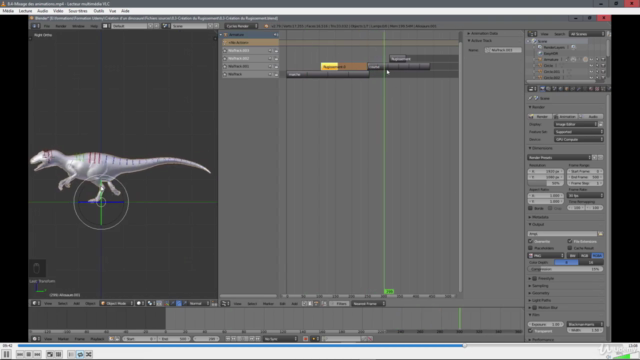This screenshot has width=640, height=360.
Task: Open the Render Presets dropdown
Action: pyautogui.click(x=559, y=158)
